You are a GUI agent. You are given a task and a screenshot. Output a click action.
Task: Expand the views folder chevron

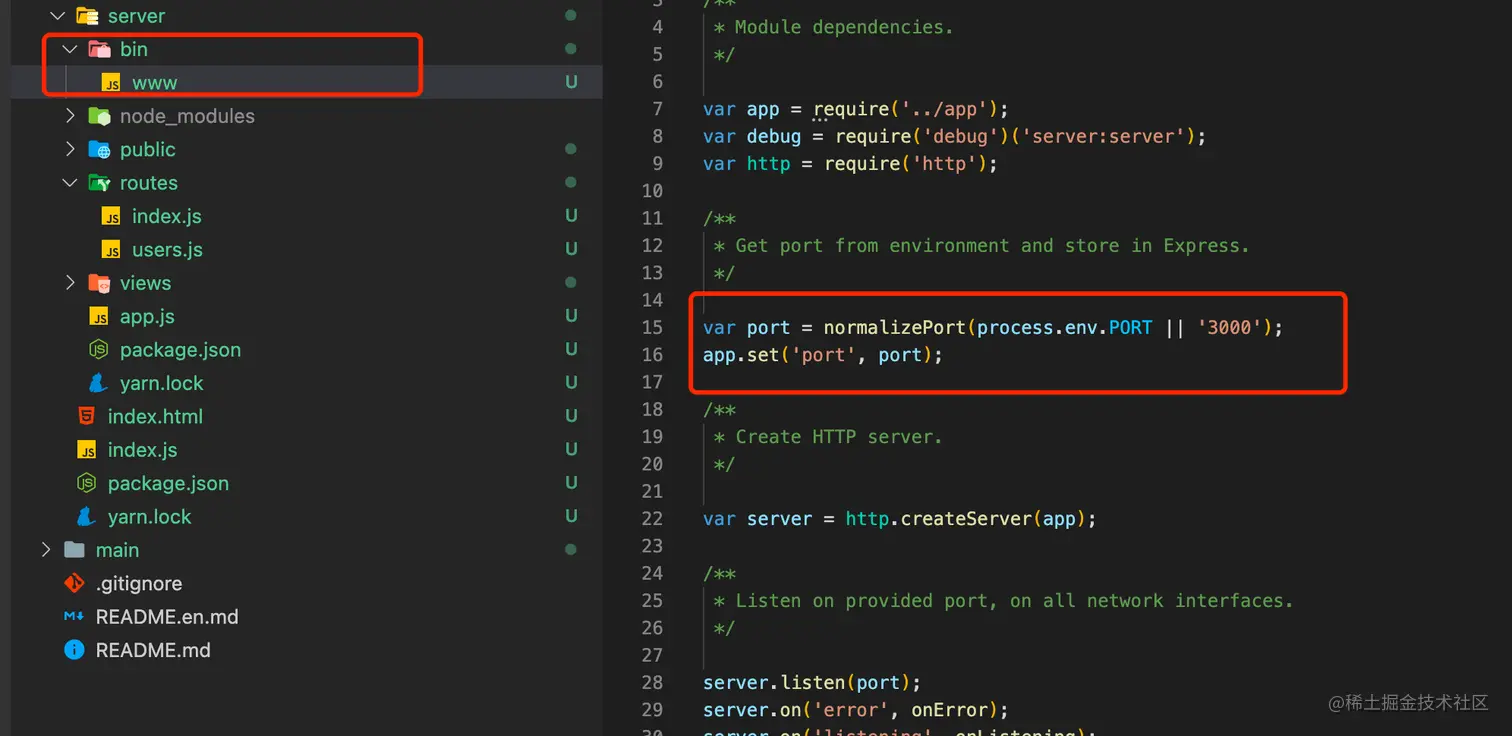click(x=69, y=283)
